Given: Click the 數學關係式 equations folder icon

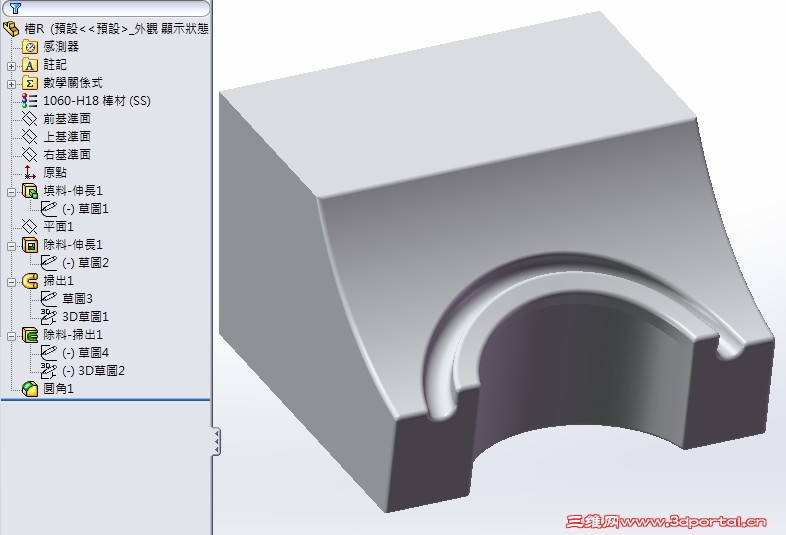Looking at the screenshot, I should pos(30,83).
